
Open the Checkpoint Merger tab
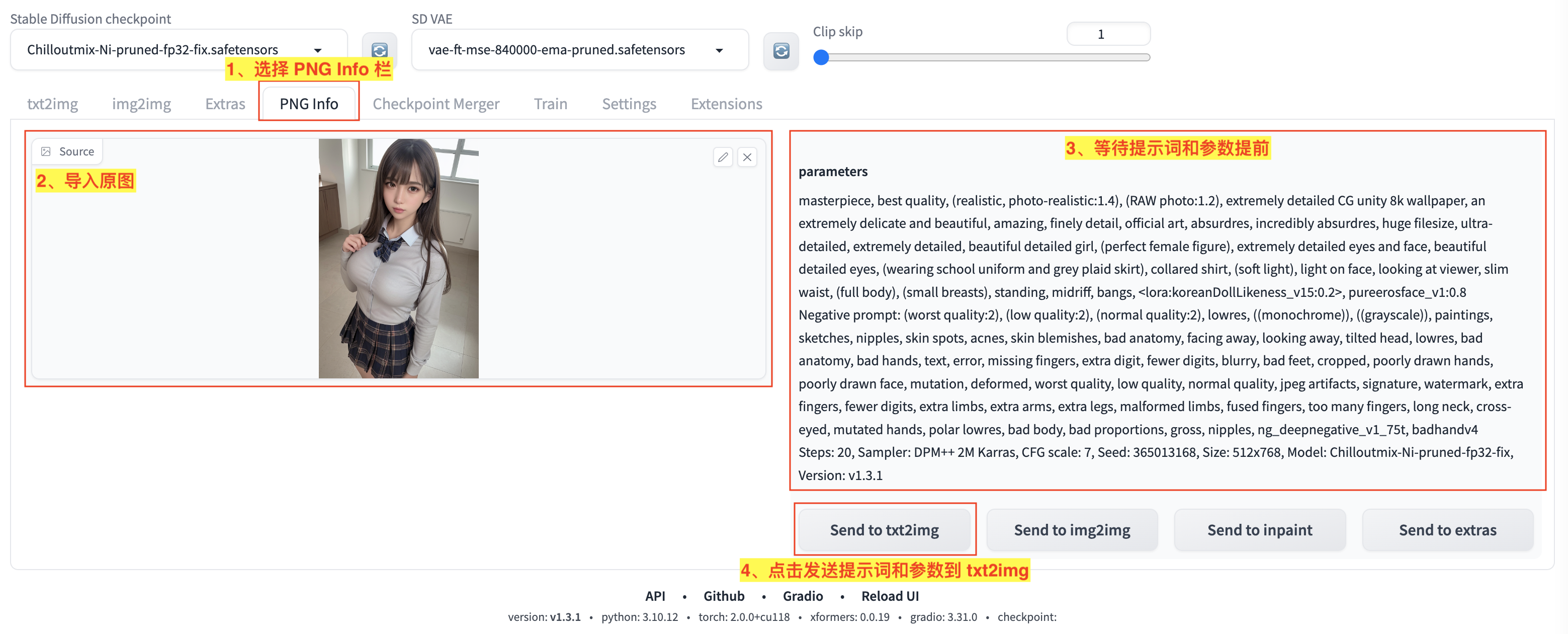(436, 104)
